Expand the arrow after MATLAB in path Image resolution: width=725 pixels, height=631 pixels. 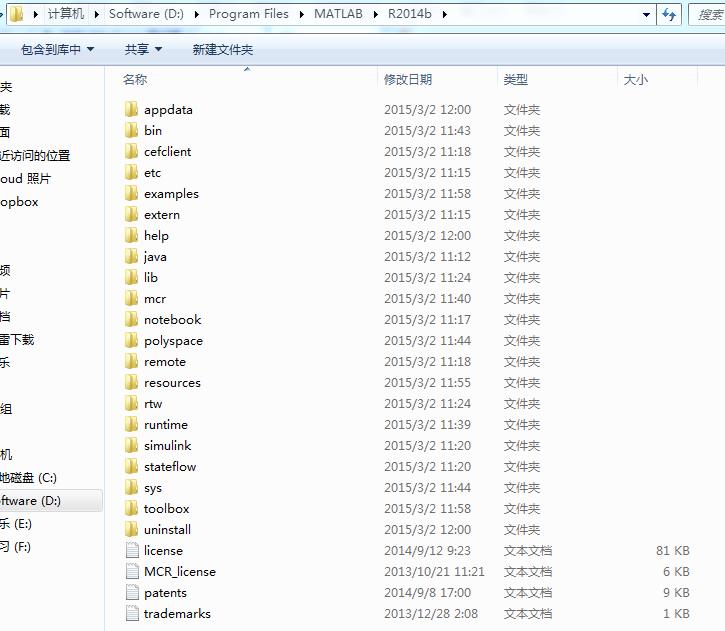(375, 14)
